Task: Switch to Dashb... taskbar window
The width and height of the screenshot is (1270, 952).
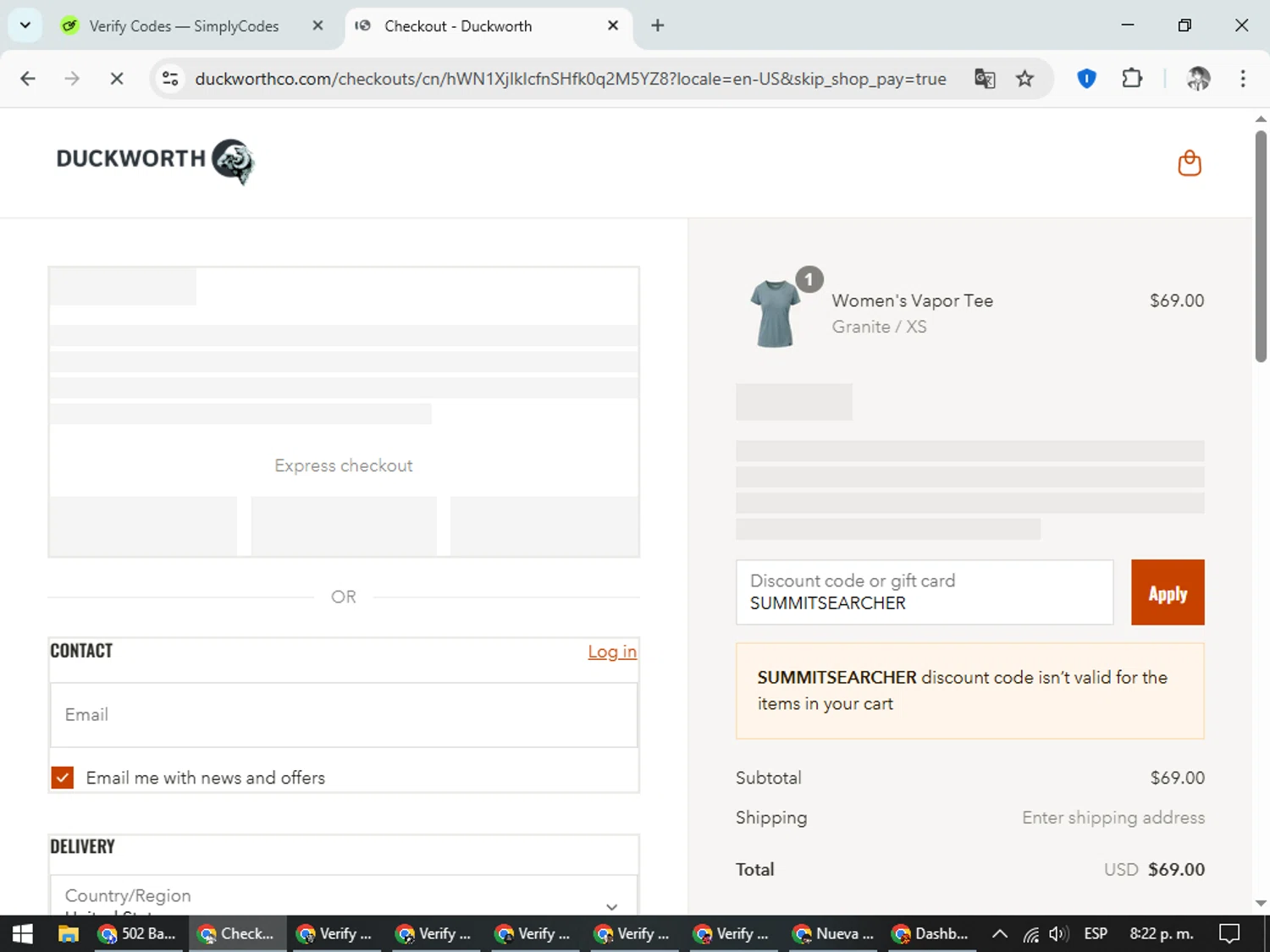Action: click(931, 933)
